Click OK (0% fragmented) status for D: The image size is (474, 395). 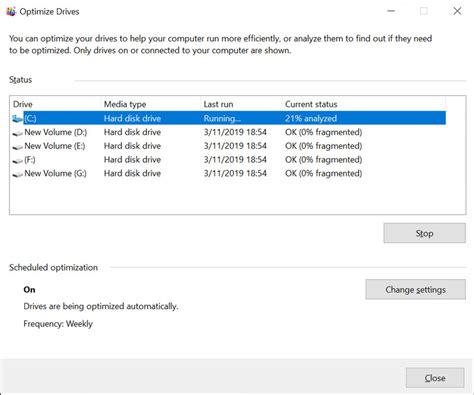click(323, 132)
